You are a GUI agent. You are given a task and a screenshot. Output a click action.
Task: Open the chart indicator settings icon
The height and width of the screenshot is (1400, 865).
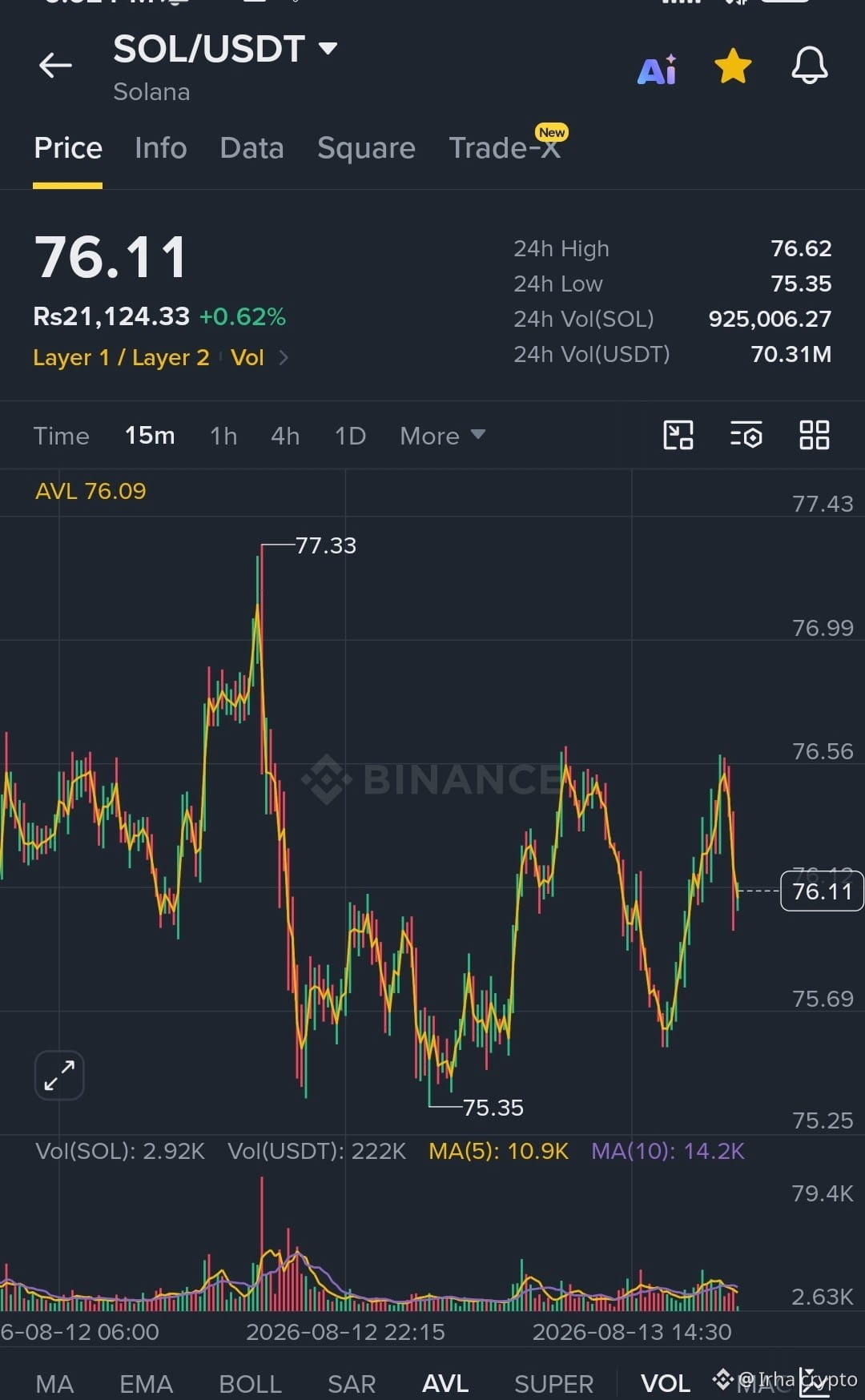point(746,435)
